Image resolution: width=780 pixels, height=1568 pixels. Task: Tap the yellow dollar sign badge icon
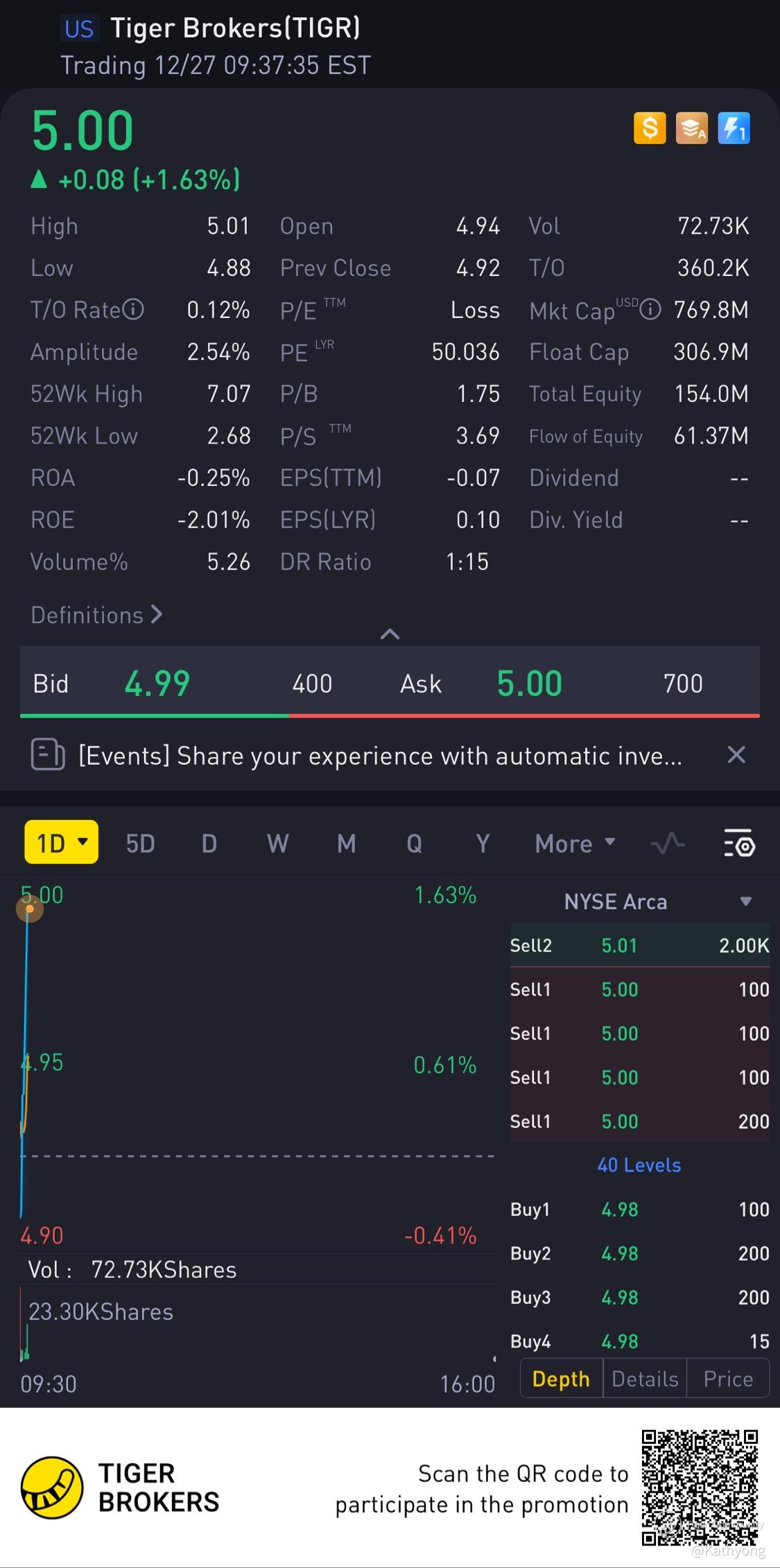click(x=650, y=128)
